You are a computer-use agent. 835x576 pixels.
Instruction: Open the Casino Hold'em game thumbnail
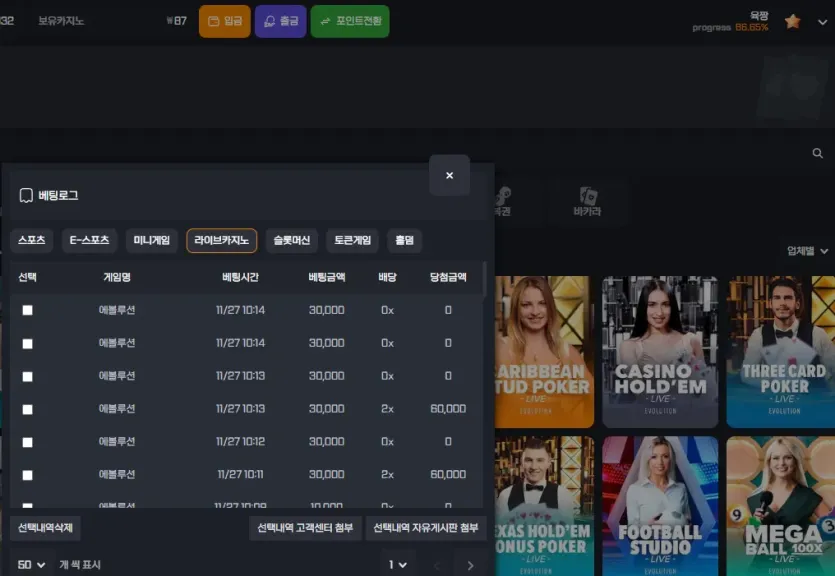coord(660,351)
